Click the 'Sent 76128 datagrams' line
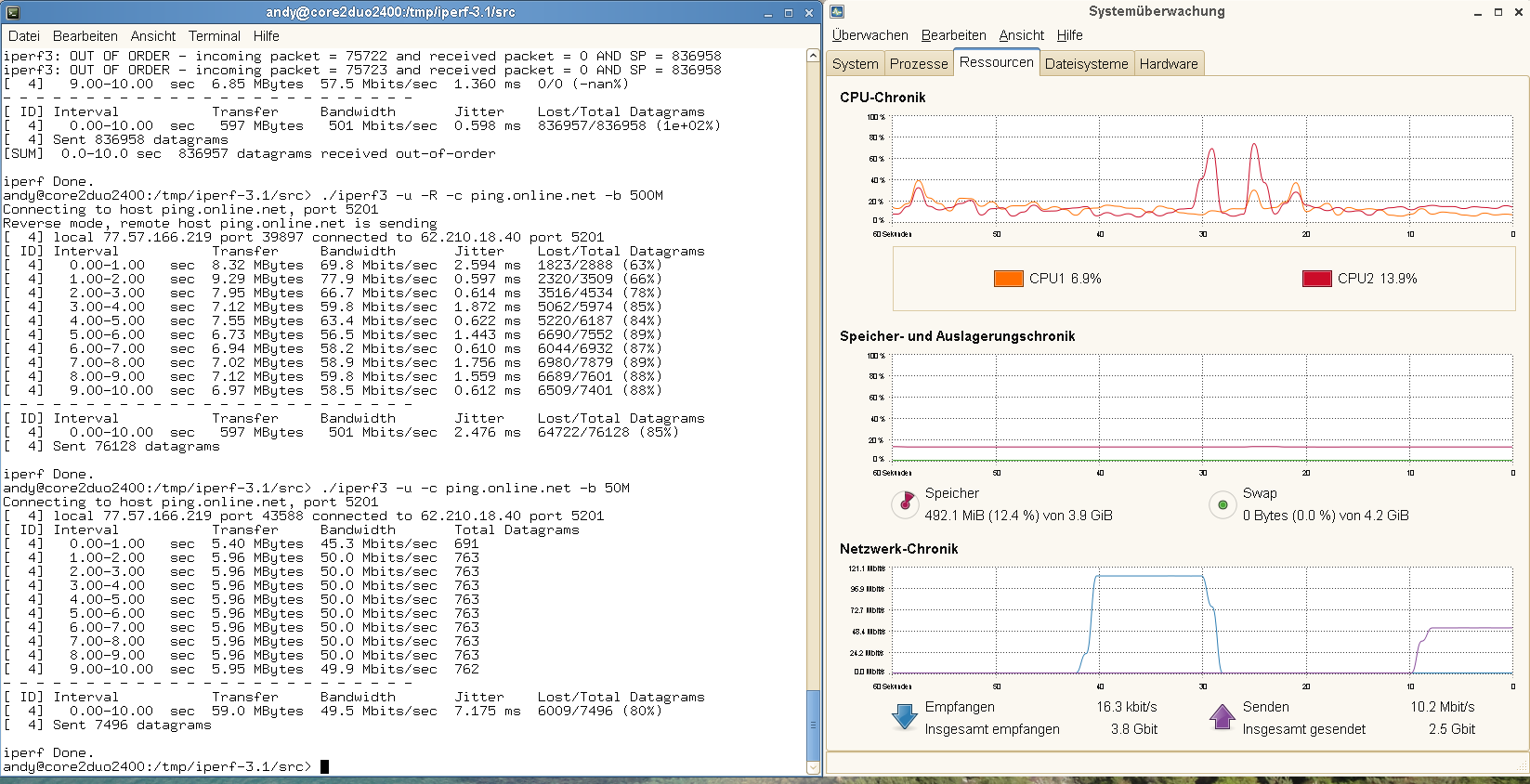 click(137, 446)
